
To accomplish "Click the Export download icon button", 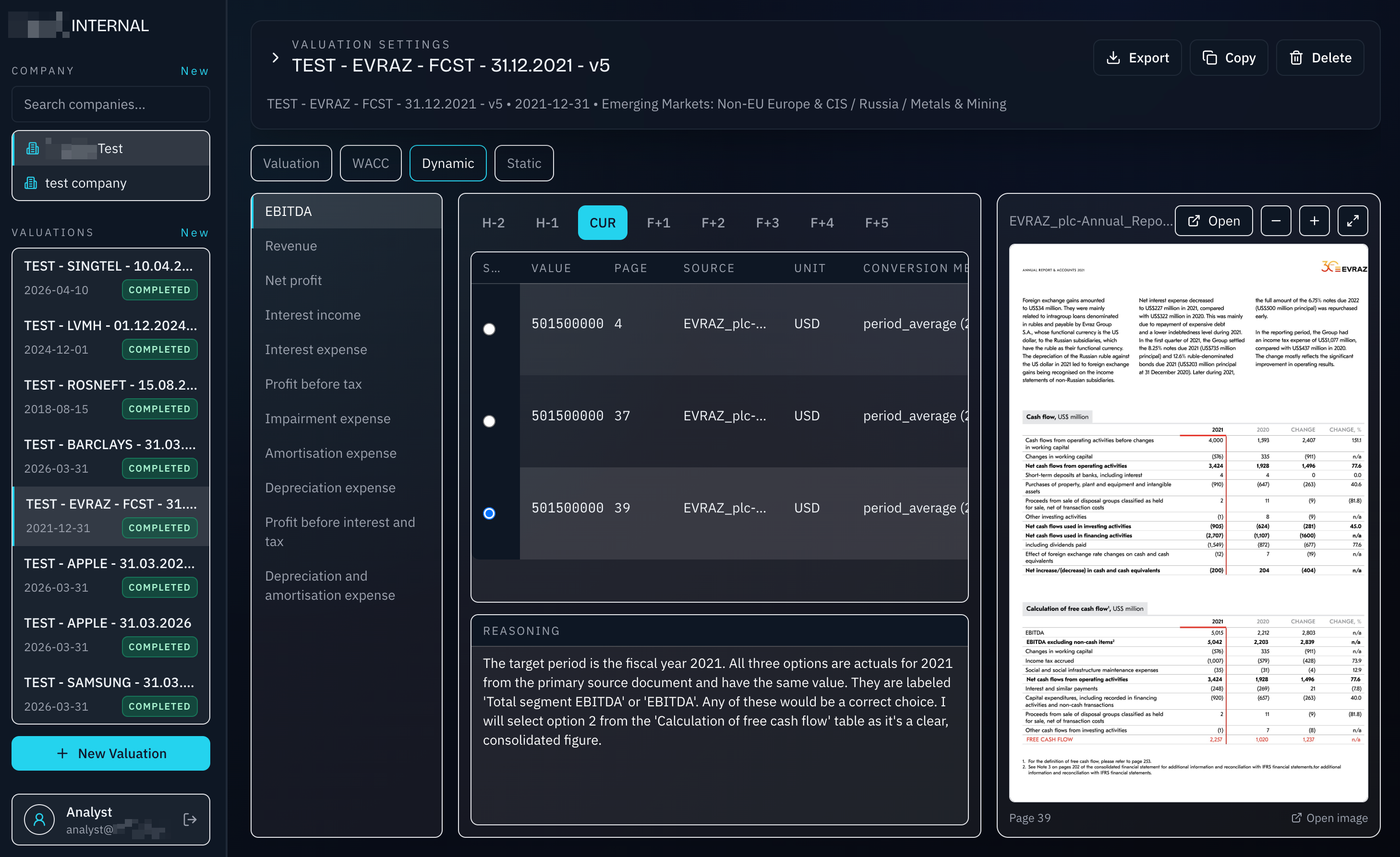I will click(1137, 58).
